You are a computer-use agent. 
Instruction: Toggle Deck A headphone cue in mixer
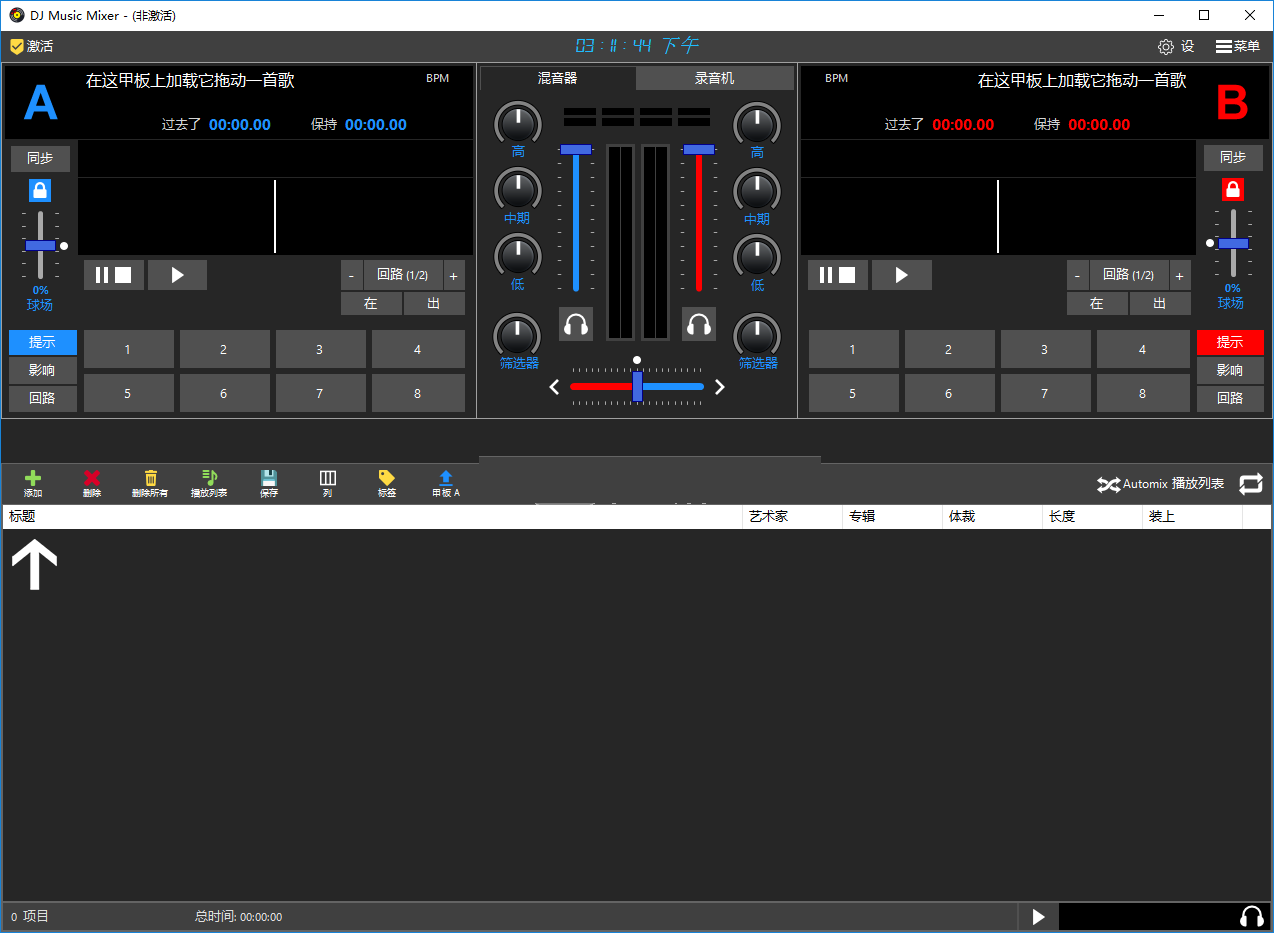[x=576, y=324]
